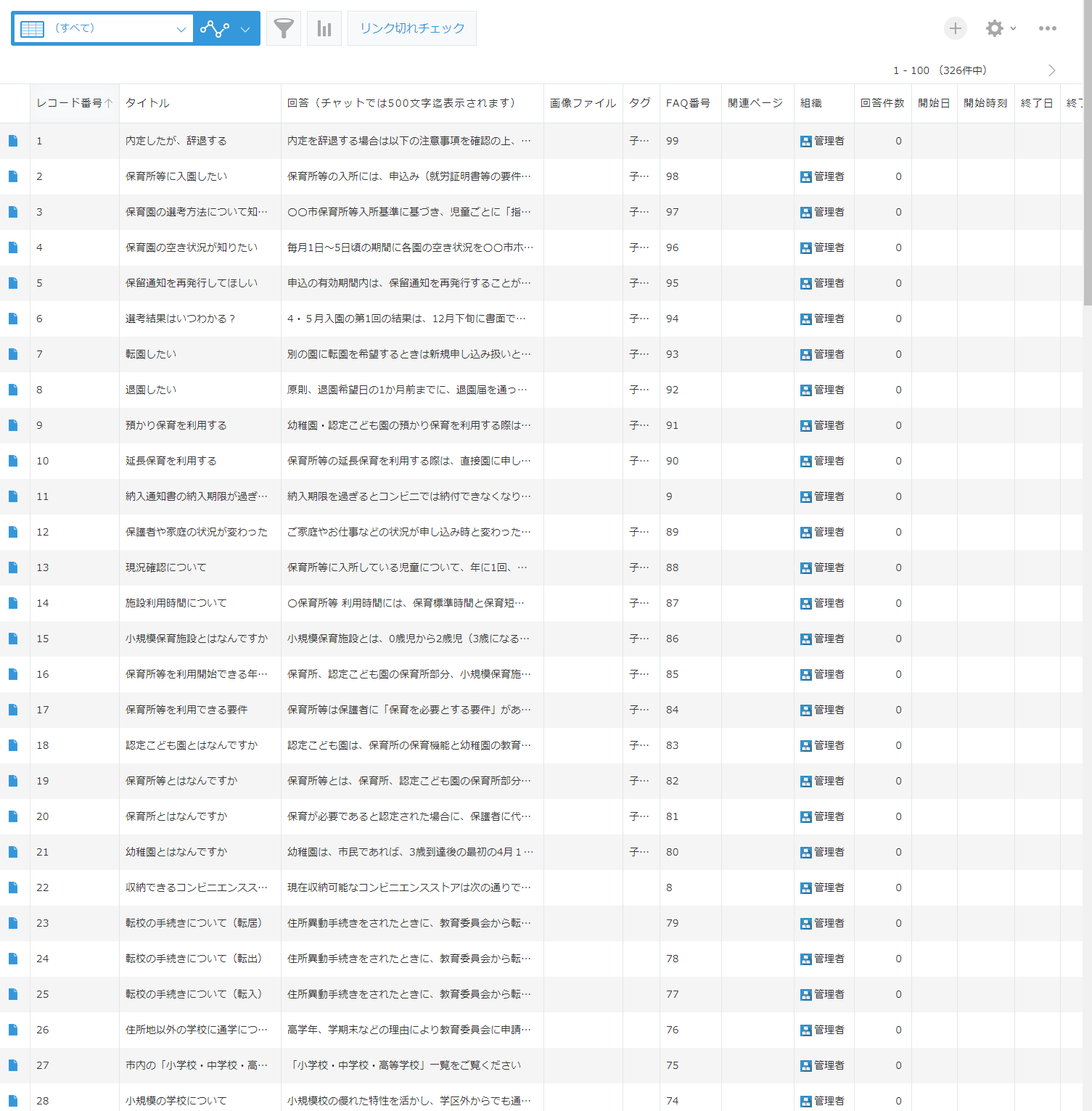Open record 7 details document icon
The width and height of the screenshot is (1092, 1111).
[13, 354]
